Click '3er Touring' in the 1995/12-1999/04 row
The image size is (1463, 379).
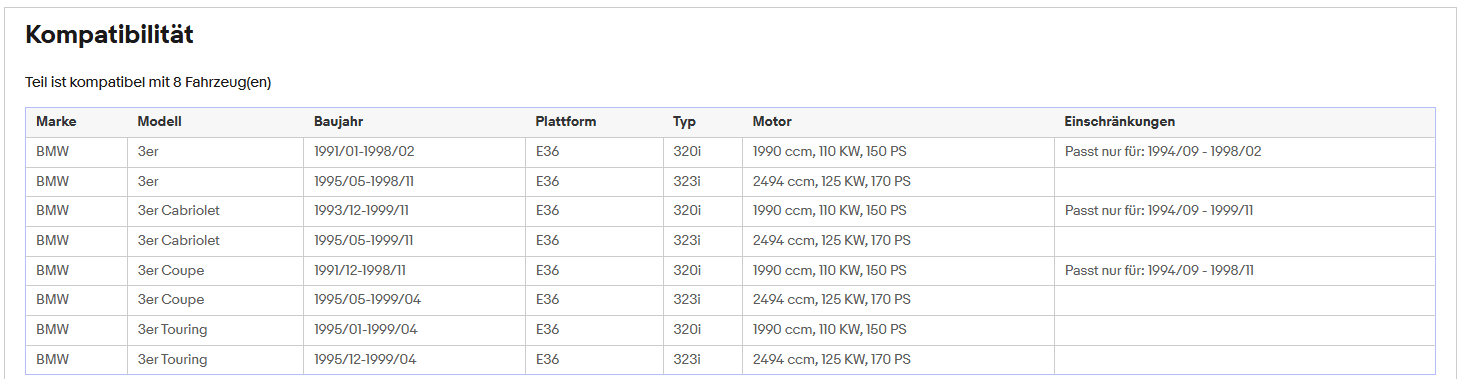tap(173, 359)
